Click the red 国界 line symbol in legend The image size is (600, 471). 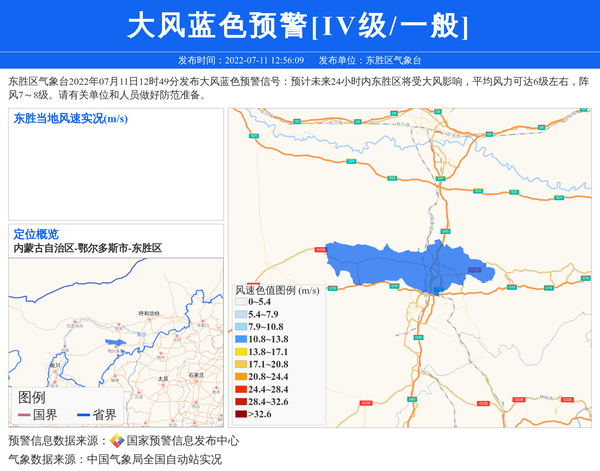click(x=24, y=414)
